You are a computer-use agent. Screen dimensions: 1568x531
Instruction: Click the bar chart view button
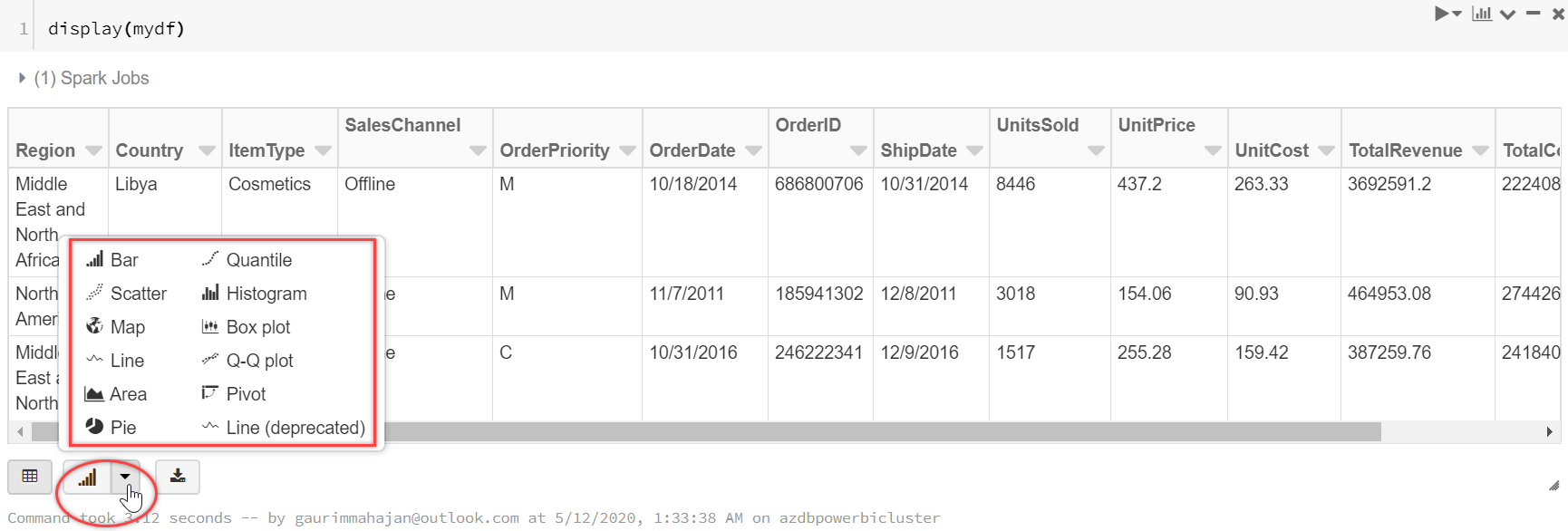click(87, 477)
